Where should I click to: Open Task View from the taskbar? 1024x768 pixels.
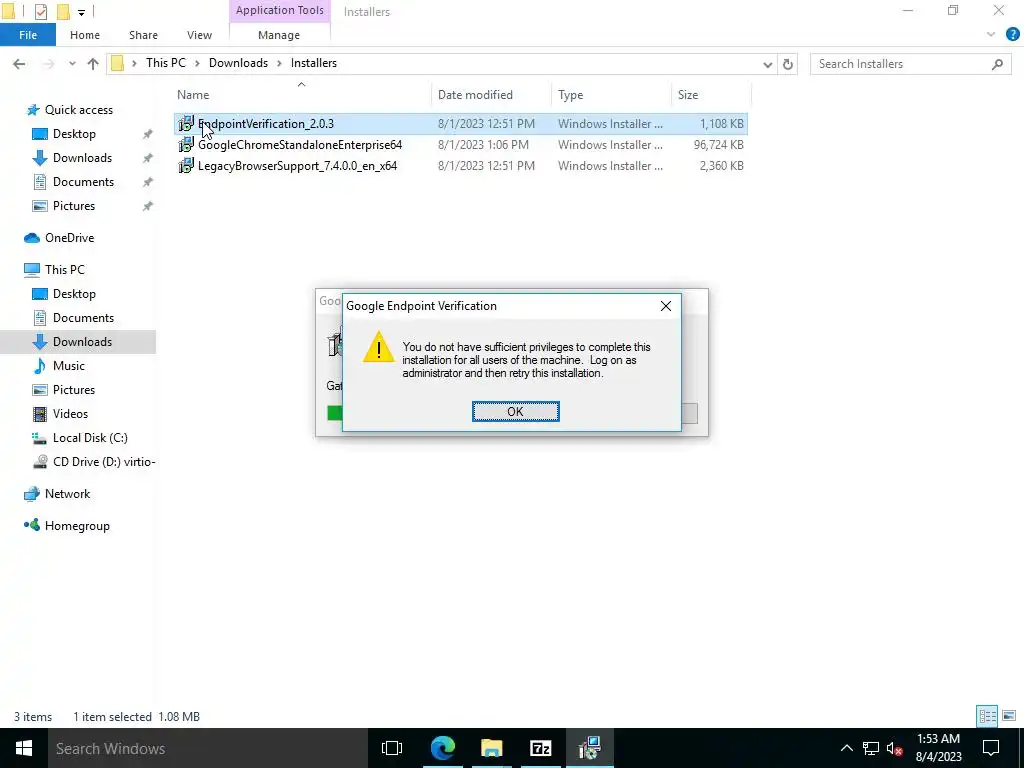click(392, 748)
